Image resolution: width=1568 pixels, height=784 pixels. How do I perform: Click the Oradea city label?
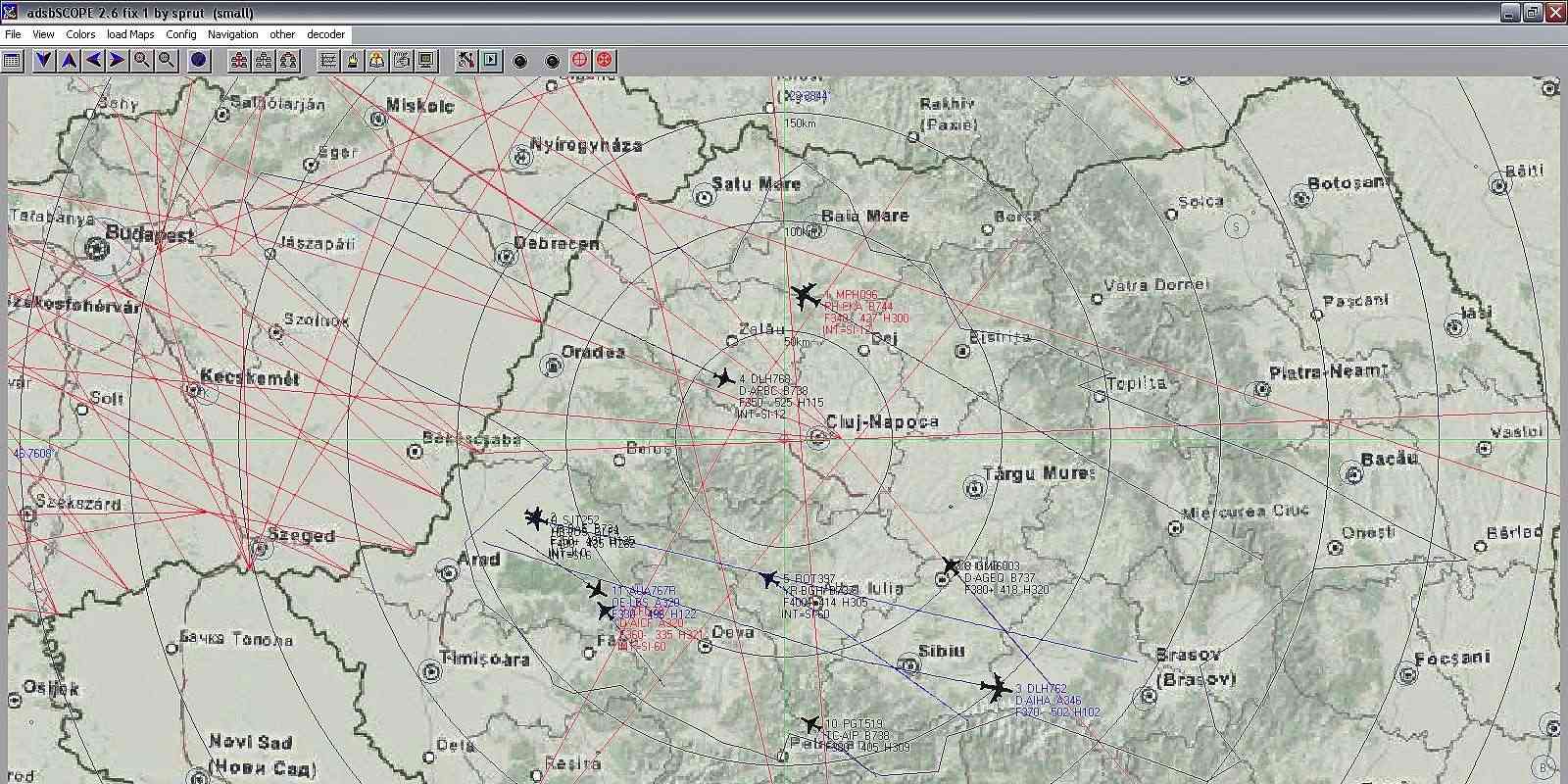[x=593, y=352]
